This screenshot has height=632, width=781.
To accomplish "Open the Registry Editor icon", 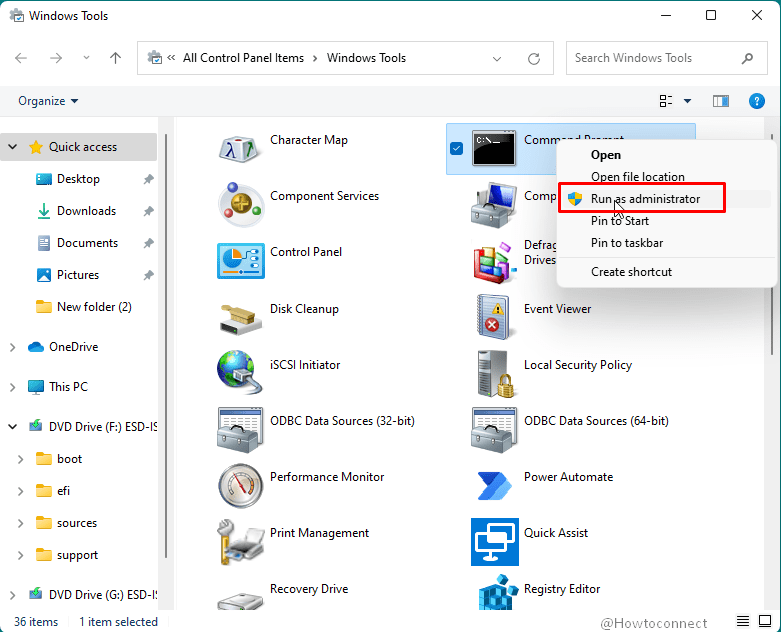I will 498,592.
